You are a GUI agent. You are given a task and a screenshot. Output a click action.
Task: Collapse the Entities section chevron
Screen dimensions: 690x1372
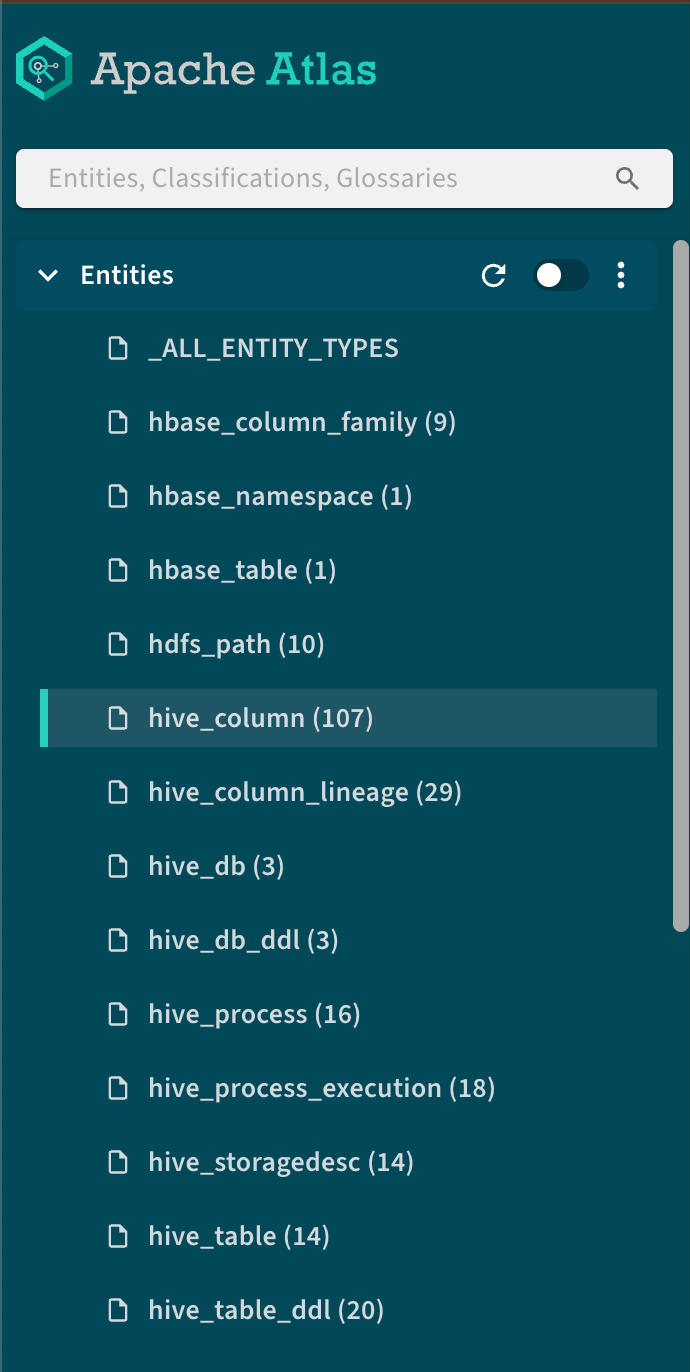tap(47, 276)
